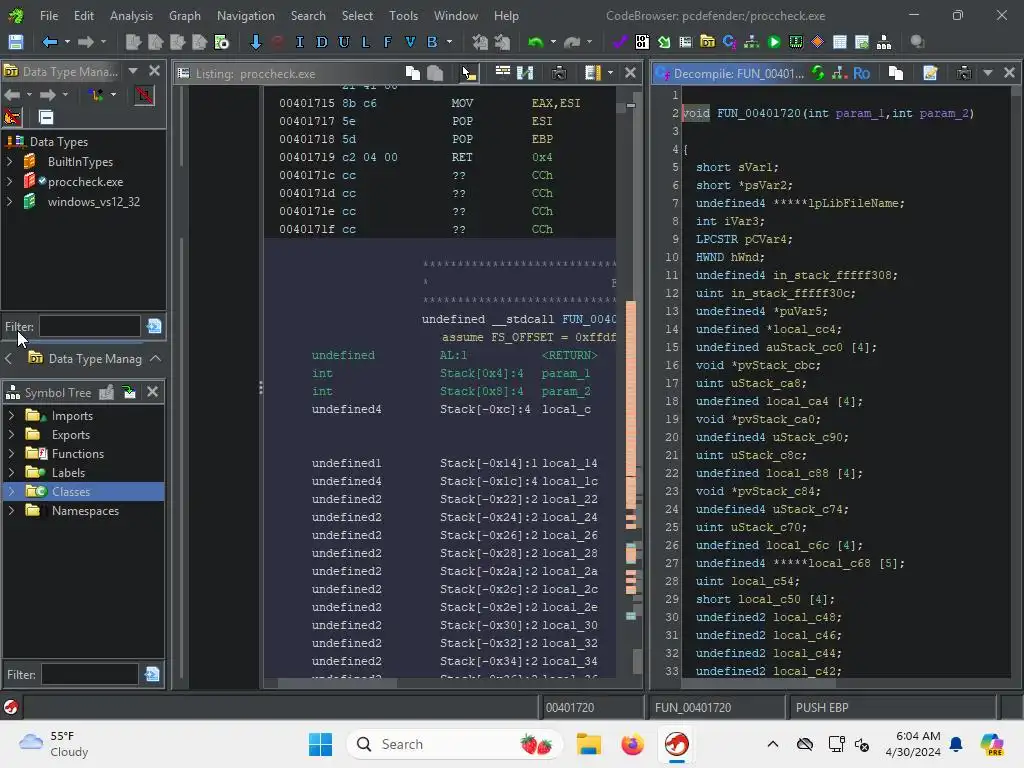Open the Select menu

(357, 16)
